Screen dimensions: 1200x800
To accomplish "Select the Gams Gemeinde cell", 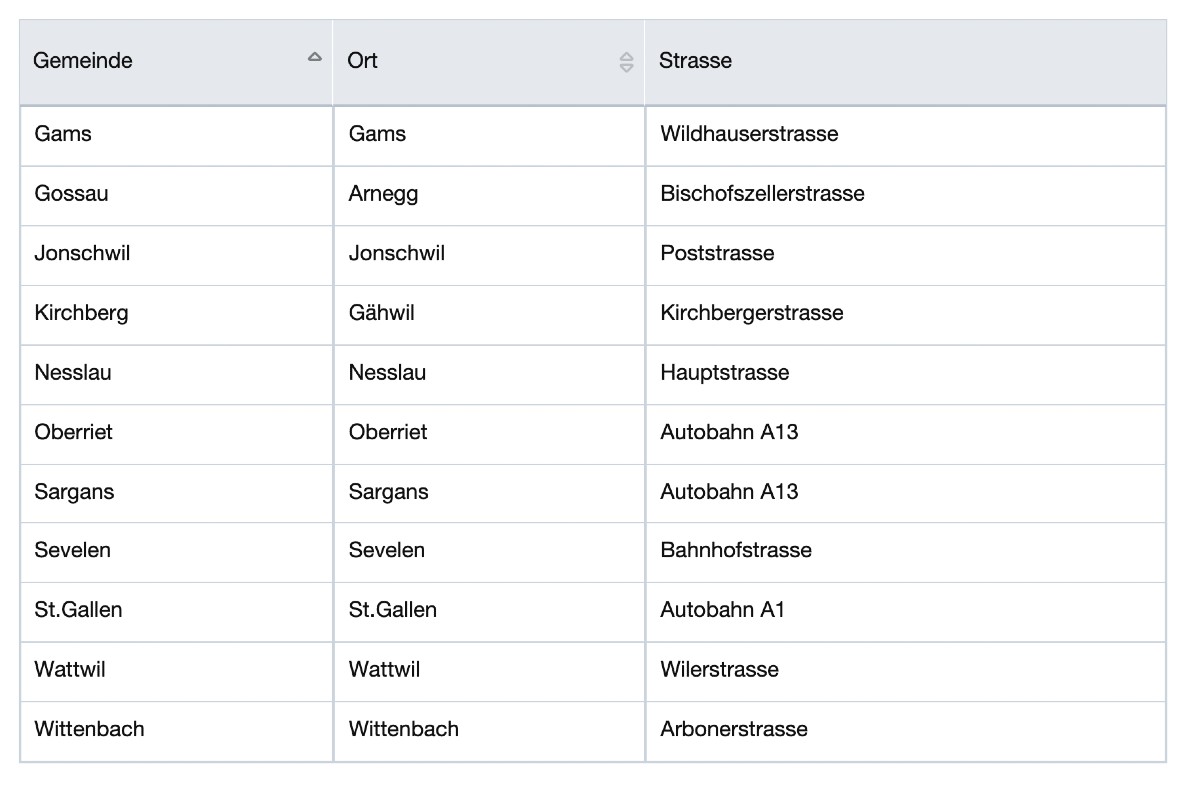I will (63, 134).
